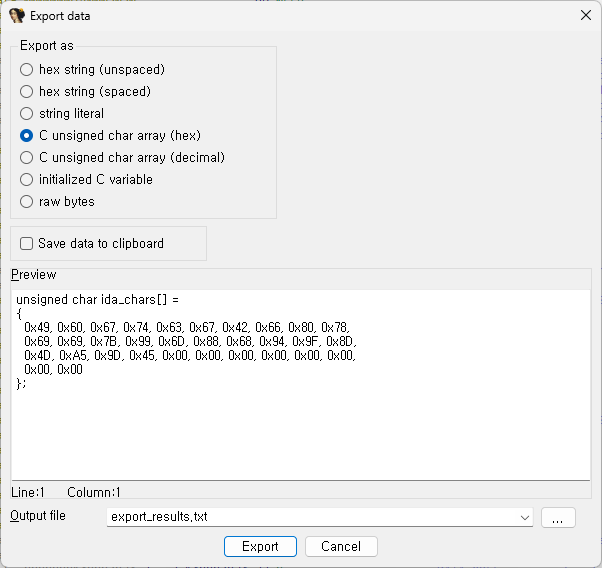Viewport: 602px width, 568px height.
Task: Choose the string literal export format
Action: coord(27,114)
